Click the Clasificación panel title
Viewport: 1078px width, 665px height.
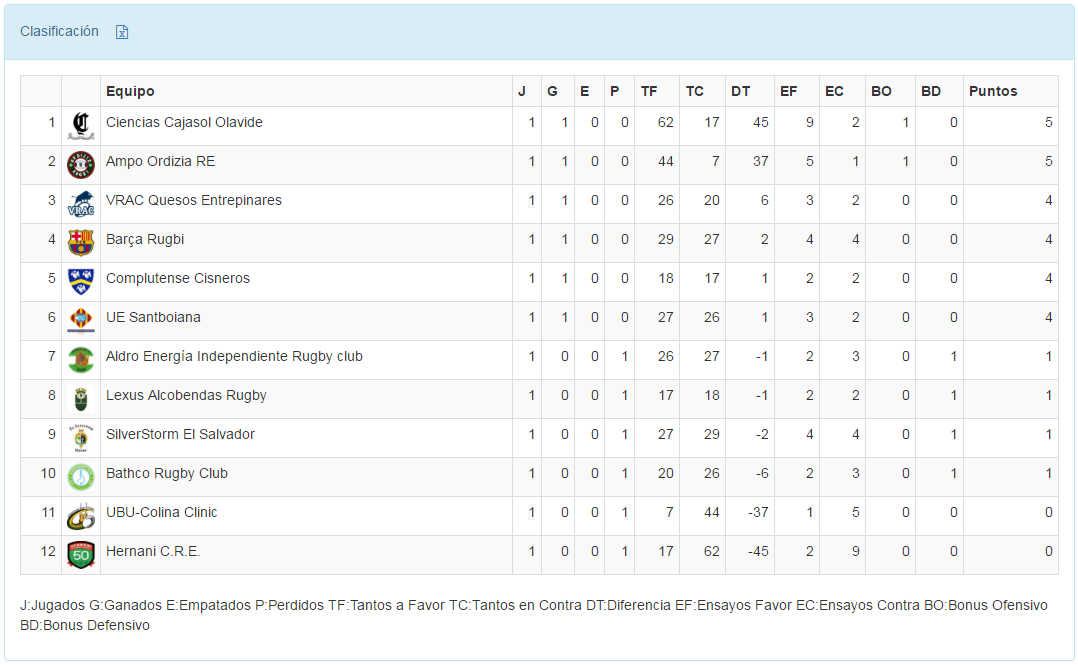point(59,31)
